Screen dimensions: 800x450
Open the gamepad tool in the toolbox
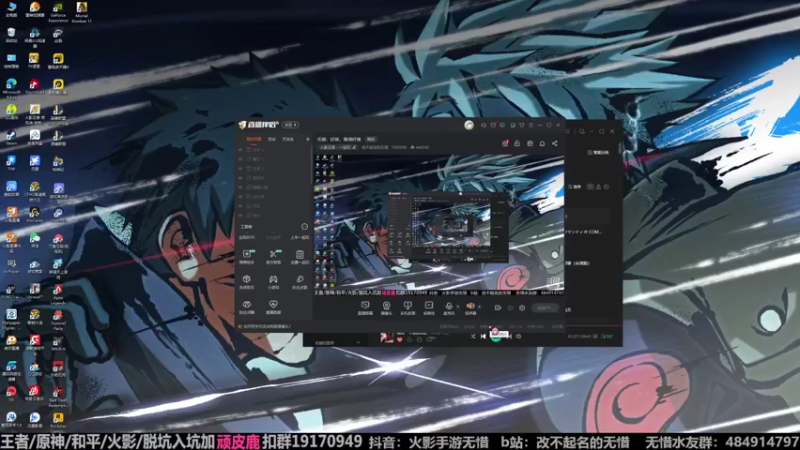[273, 279]
